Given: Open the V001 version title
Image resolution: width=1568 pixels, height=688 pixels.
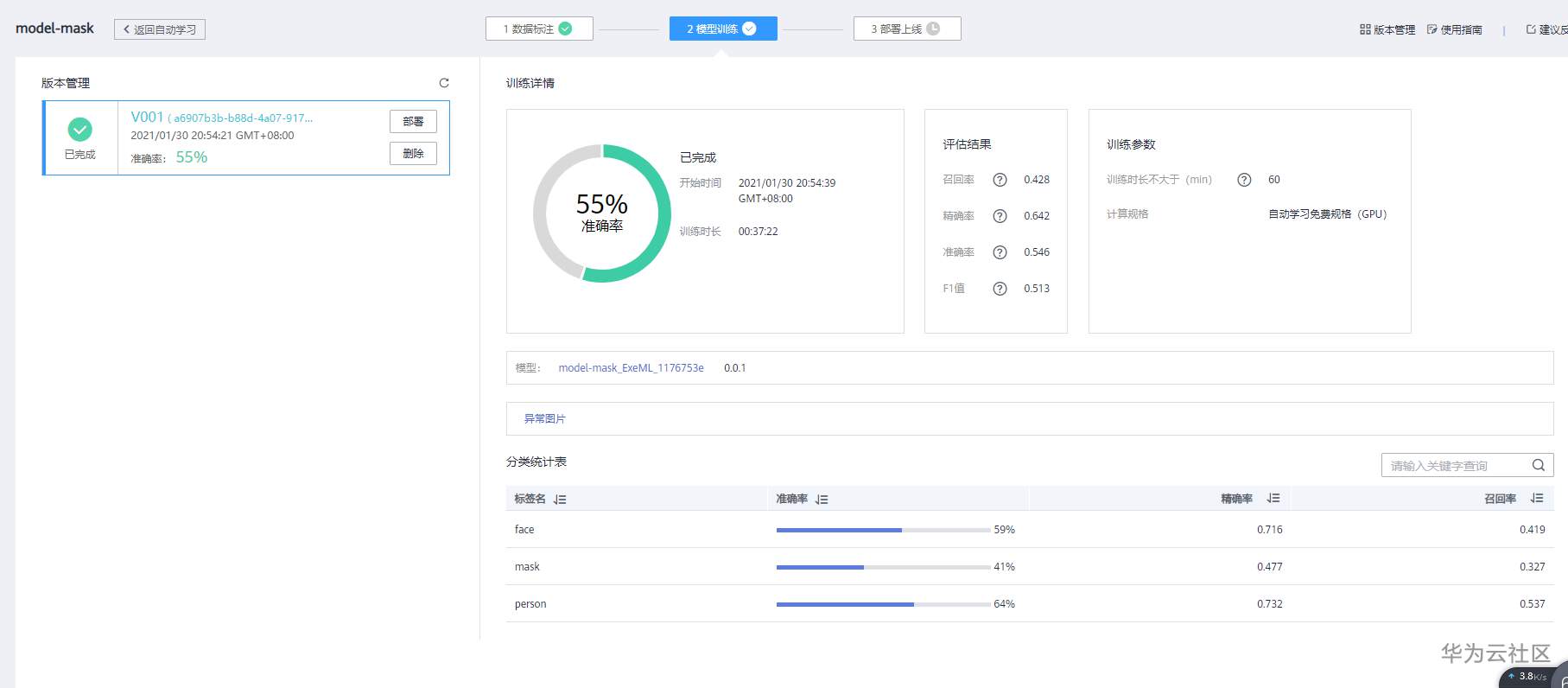Looking at the screenshot, I should click(147, 117).
